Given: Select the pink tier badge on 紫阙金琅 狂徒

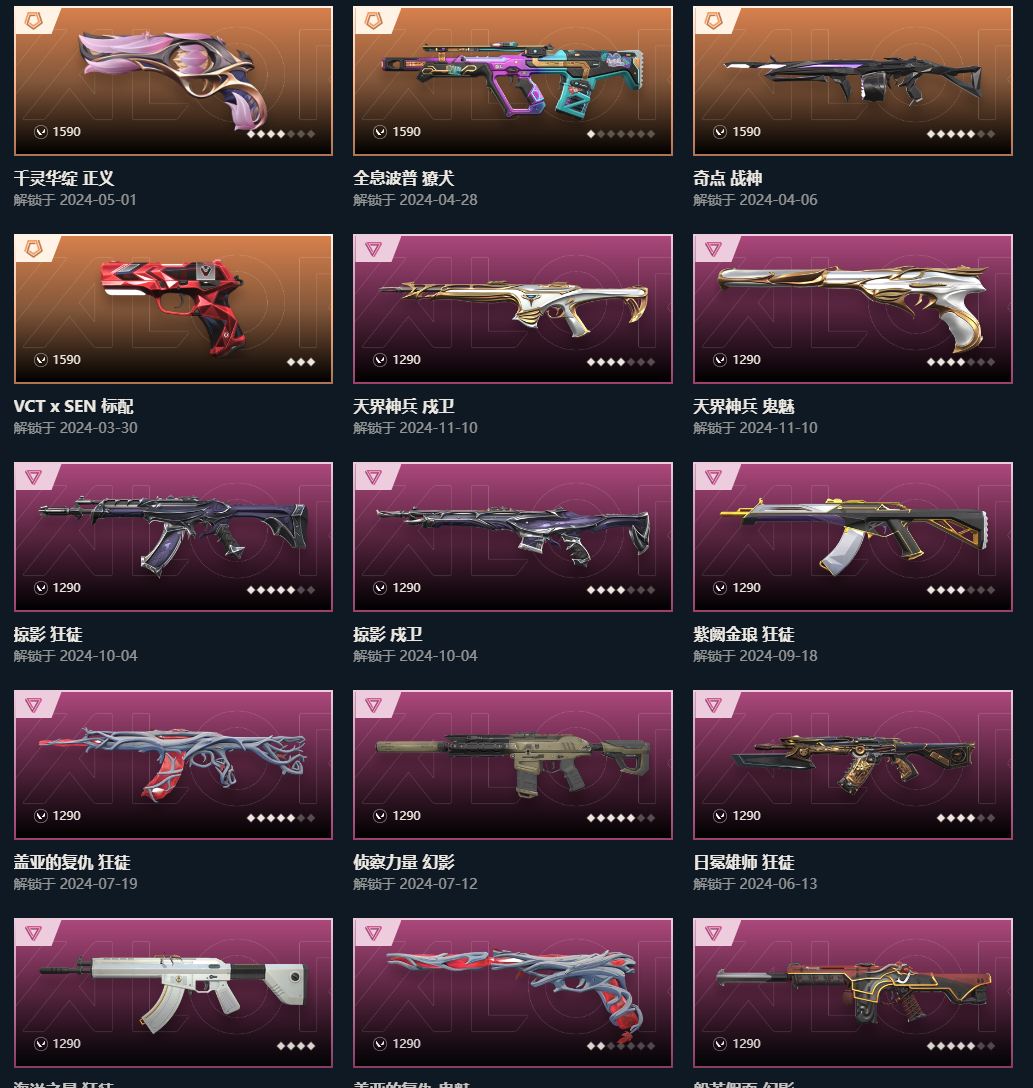Looking at the screenshot, I should click(713, 477).
